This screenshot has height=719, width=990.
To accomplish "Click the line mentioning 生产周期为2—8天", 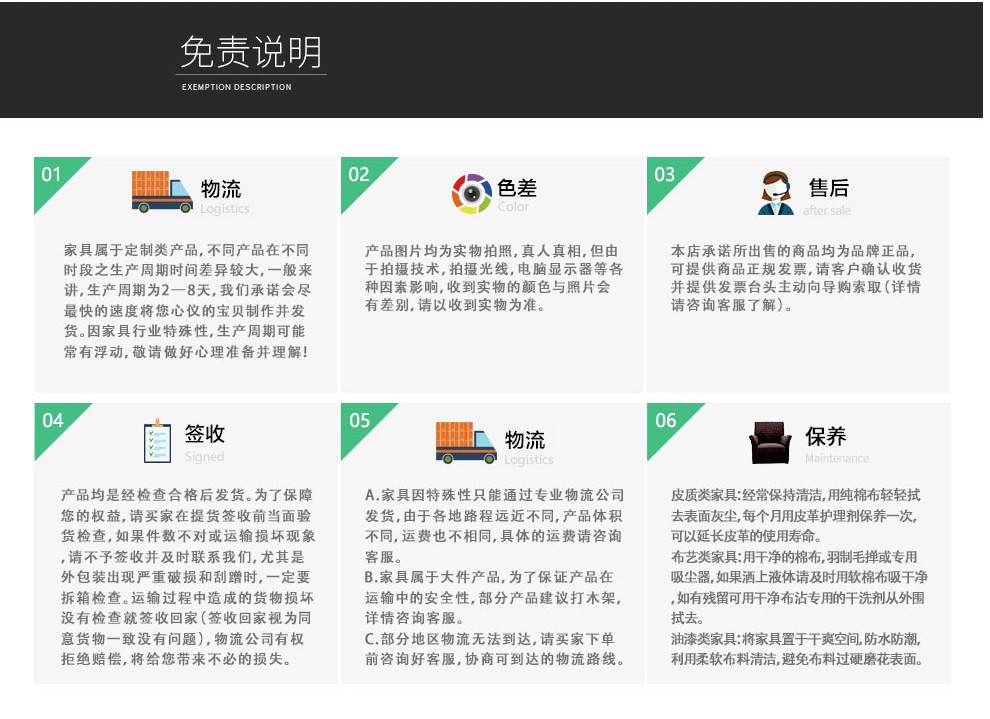I will pyautogui.click(x=187, y=290).
